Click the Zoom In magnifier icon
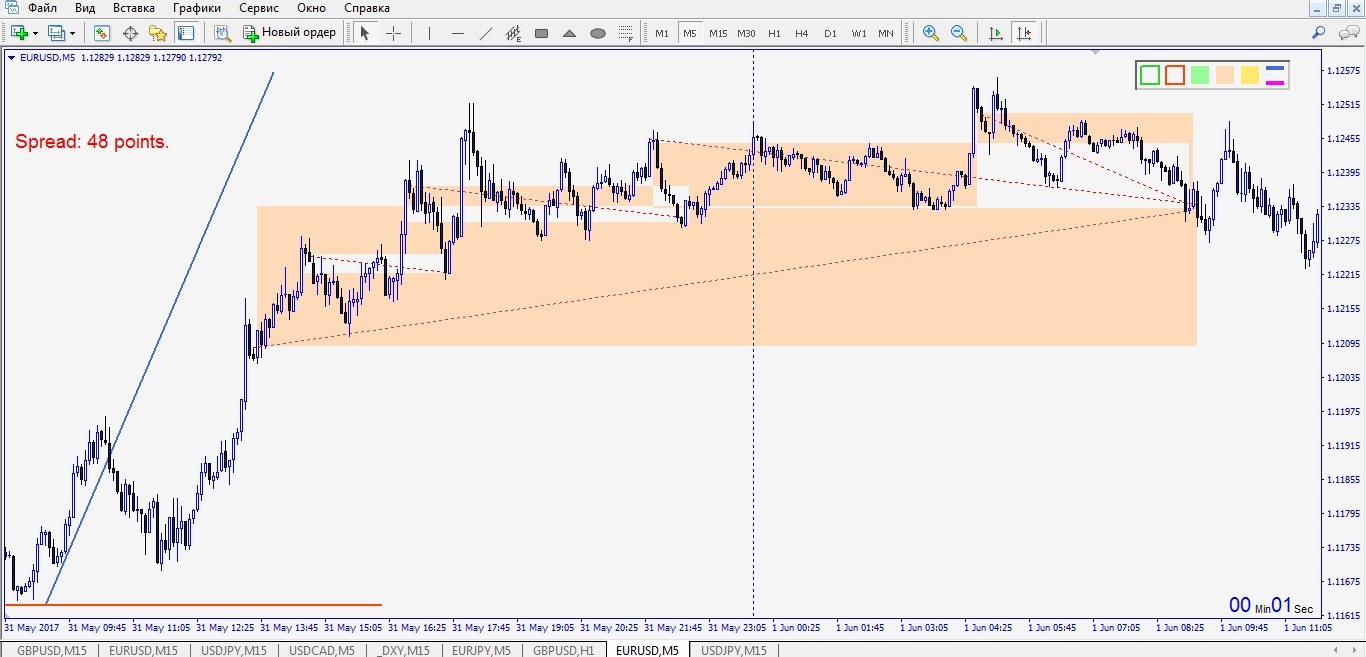This screenshot has height=657, width=1366. pyautogui.click(x=931, y=33)
